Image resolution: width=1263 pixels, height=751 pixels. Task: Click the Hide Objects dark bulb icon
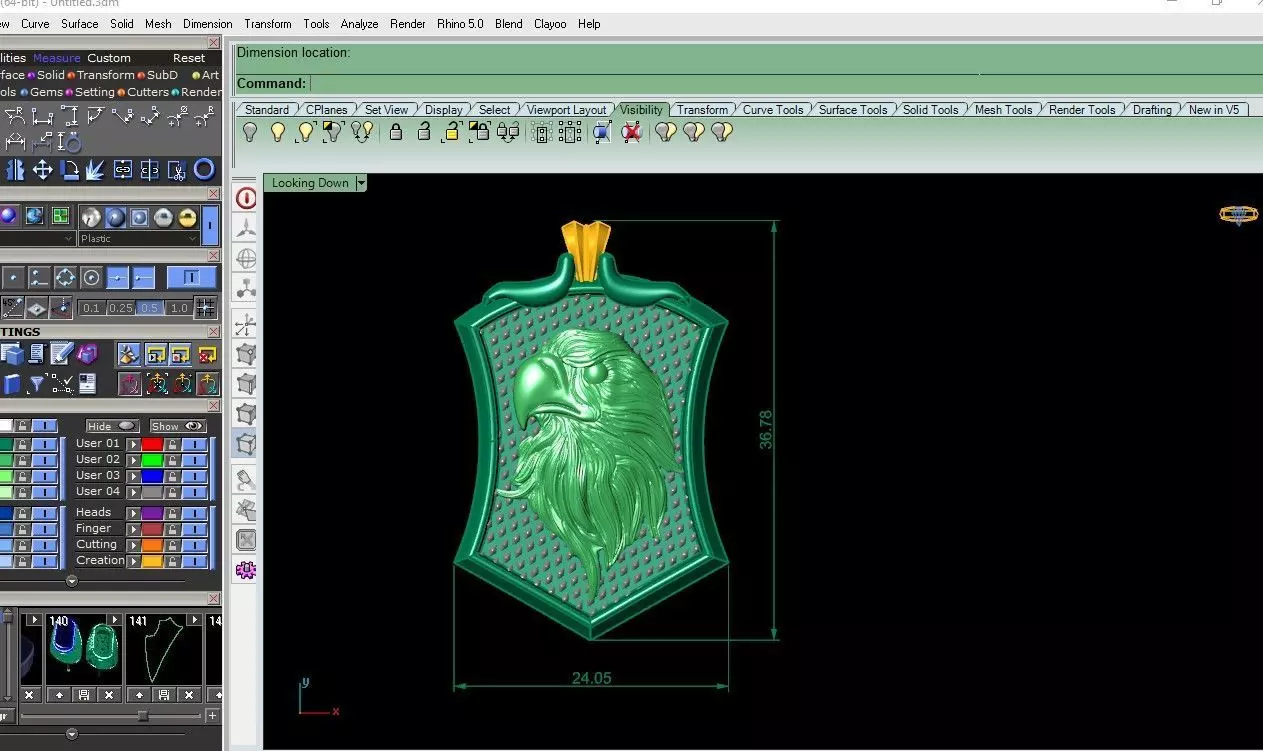coord(250,131)
